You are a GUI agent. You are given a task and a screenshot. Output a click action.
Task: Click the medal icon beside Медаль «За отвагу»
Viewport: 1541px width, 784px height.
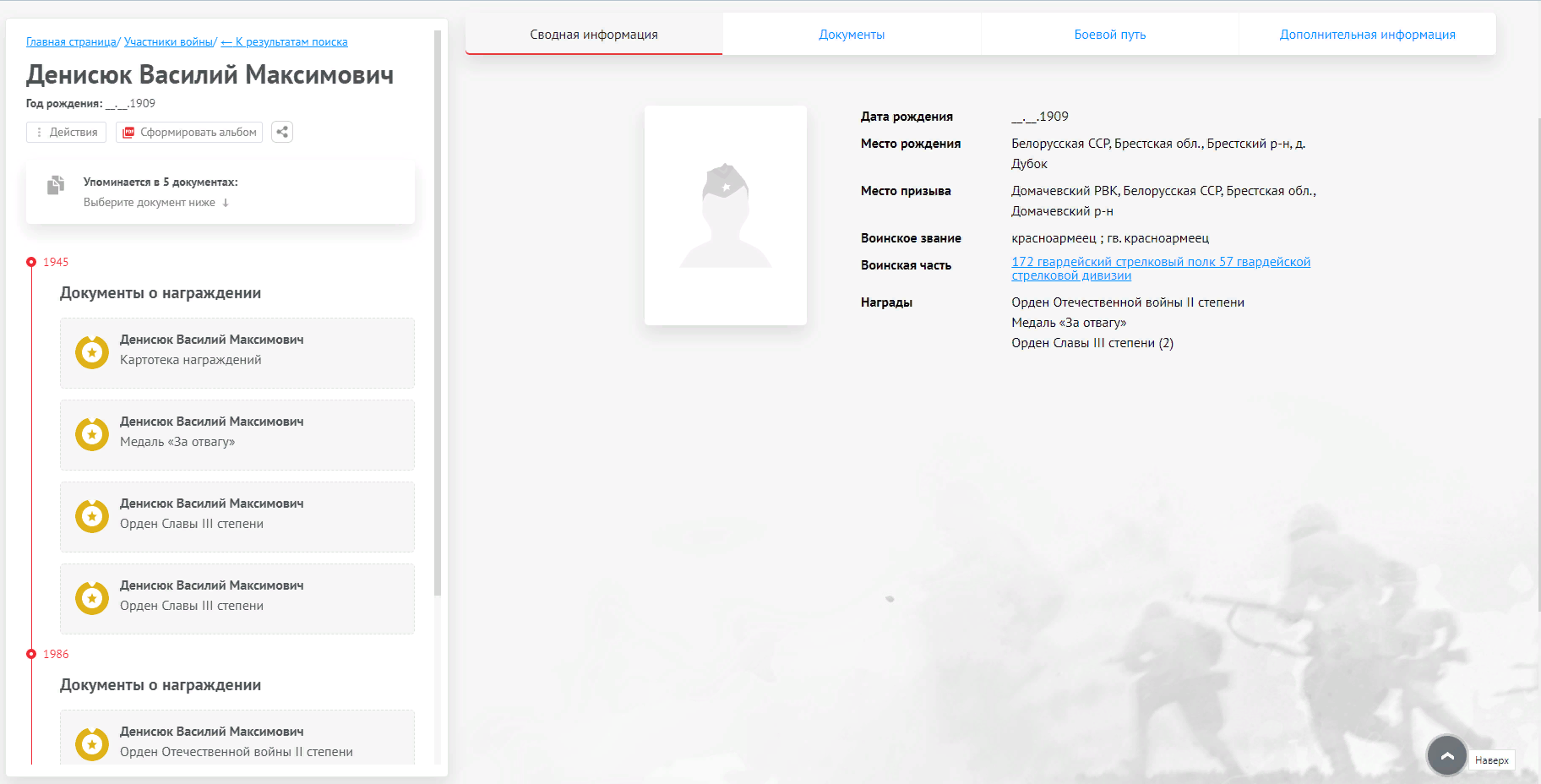pos(92,434)
